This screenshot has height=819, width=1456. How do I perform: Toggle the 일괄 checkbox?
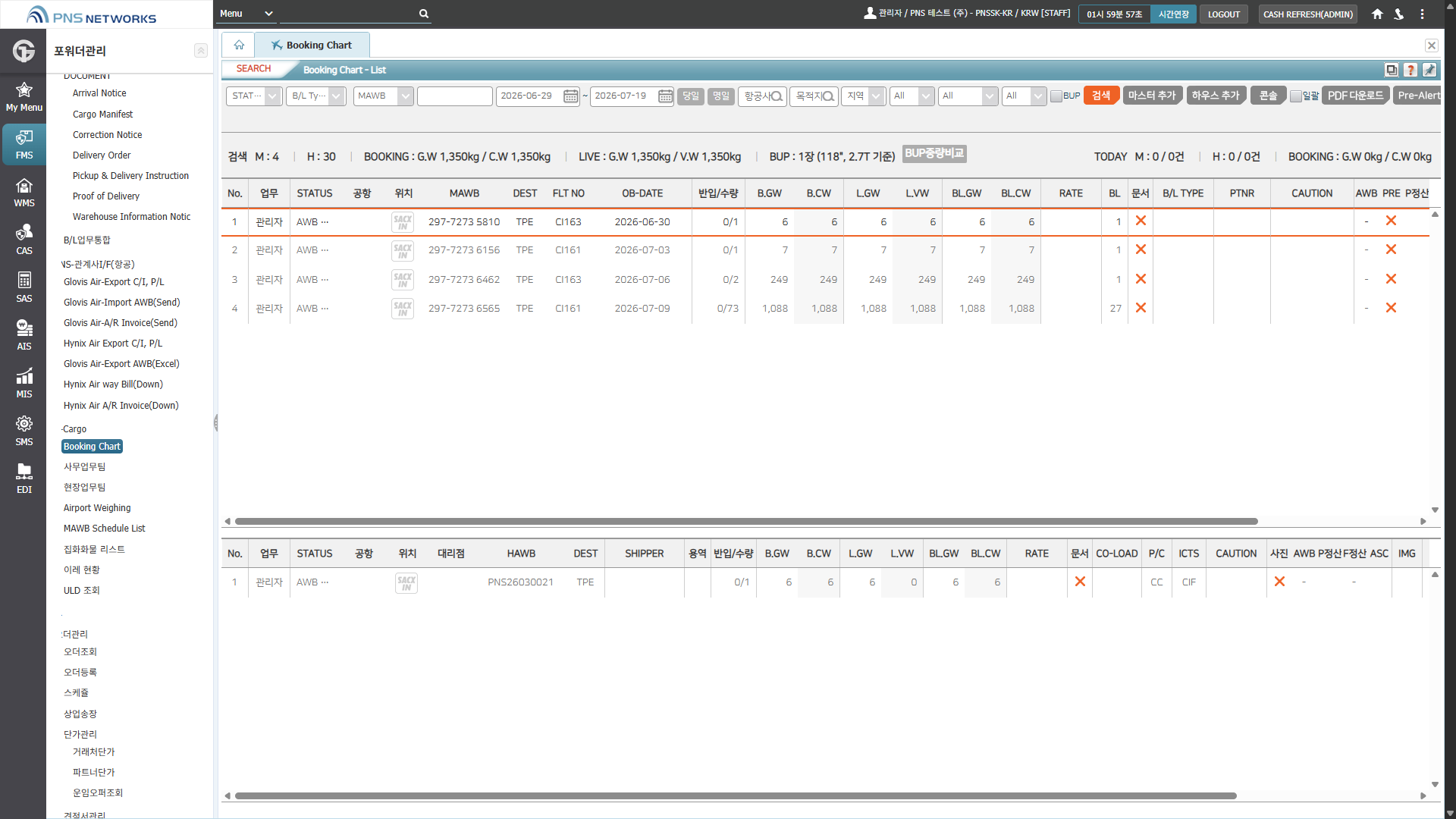(1296, 96)
